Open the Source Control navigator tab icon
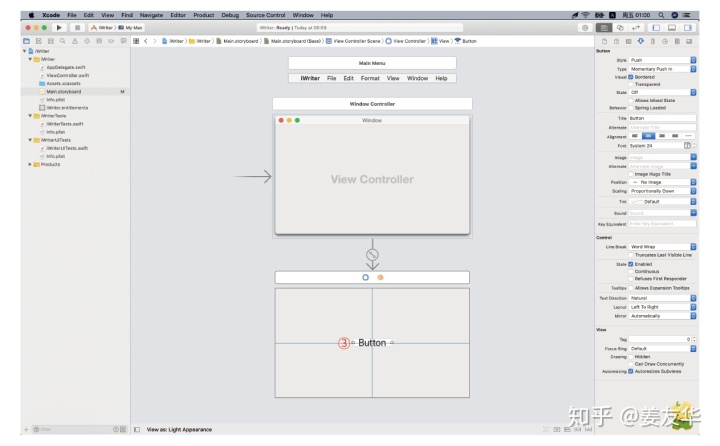 (39, 41)
